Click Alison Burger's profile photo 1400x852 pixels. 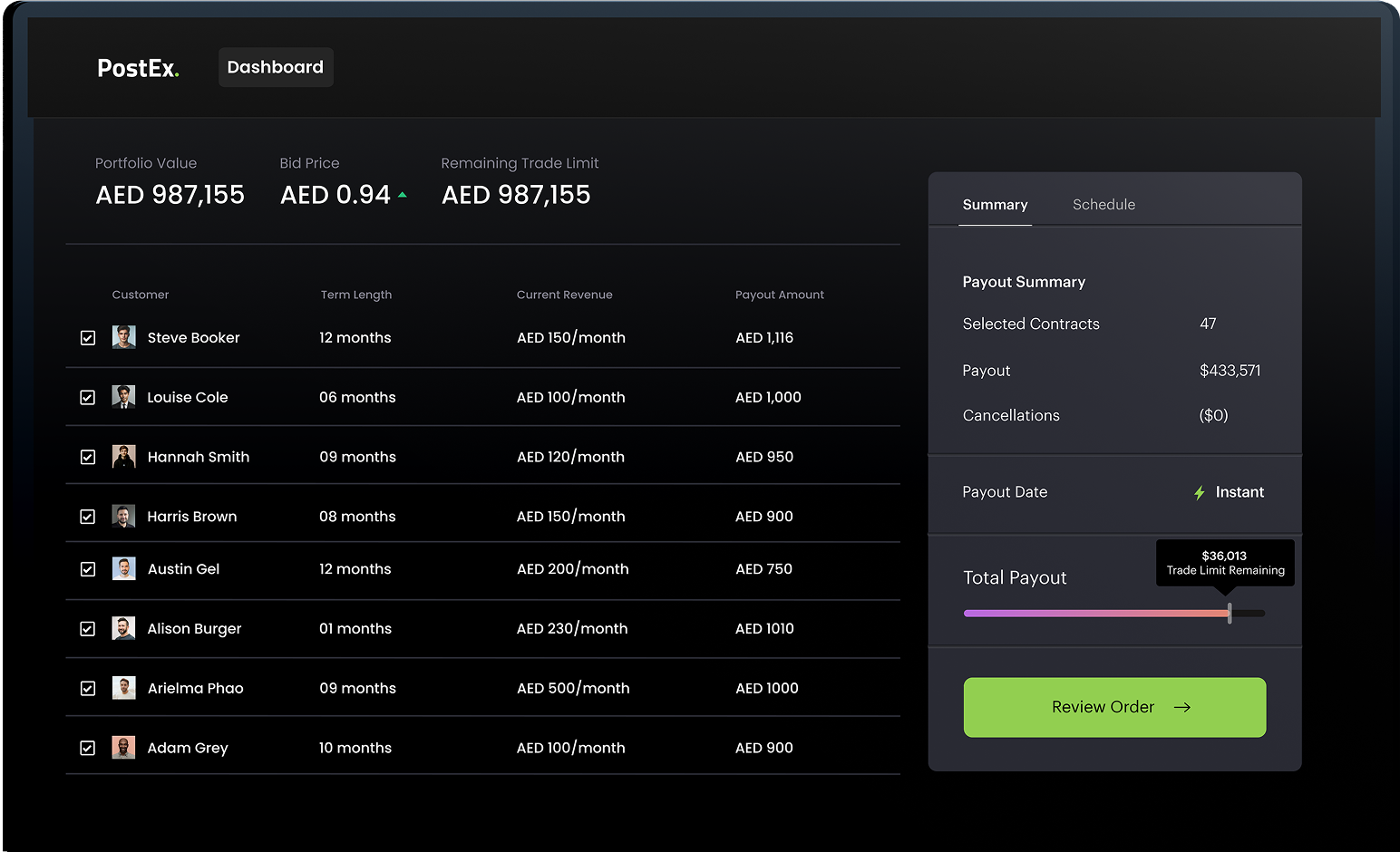point(123,628)
